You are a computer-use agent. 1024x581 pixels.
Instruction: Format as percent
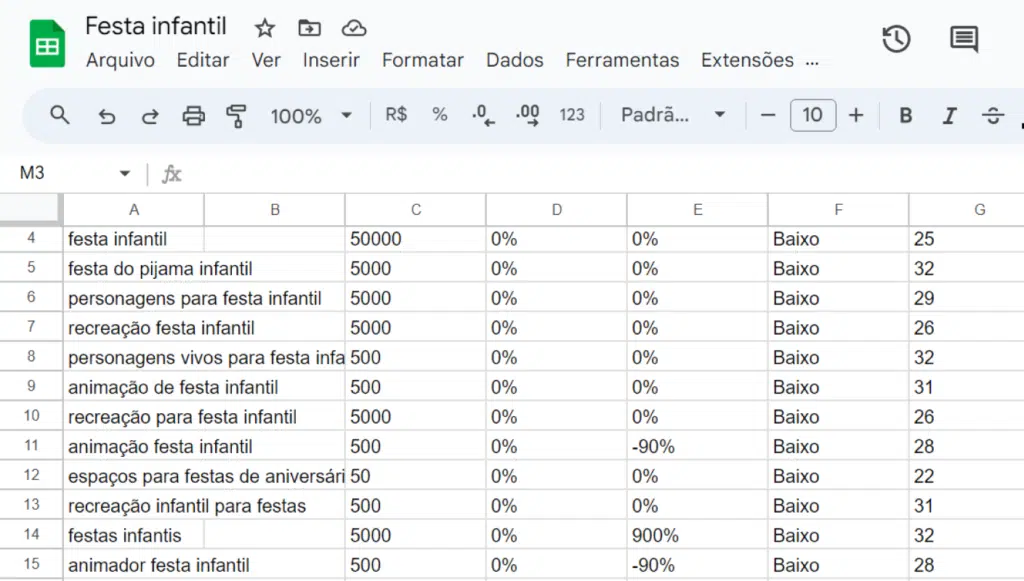tap(440, 115)
